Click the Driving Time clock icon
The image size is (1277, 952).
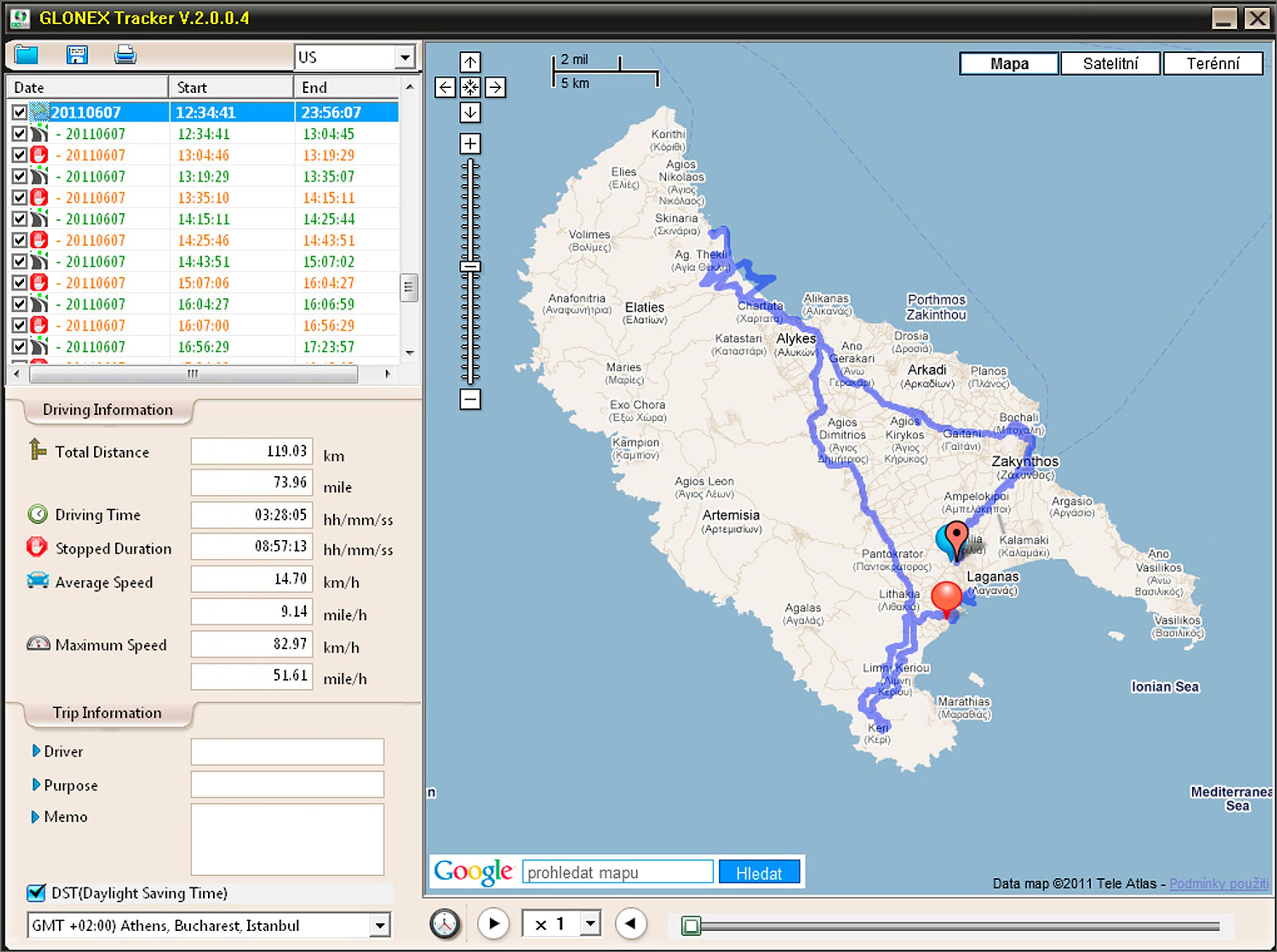[x=38, y=514]
